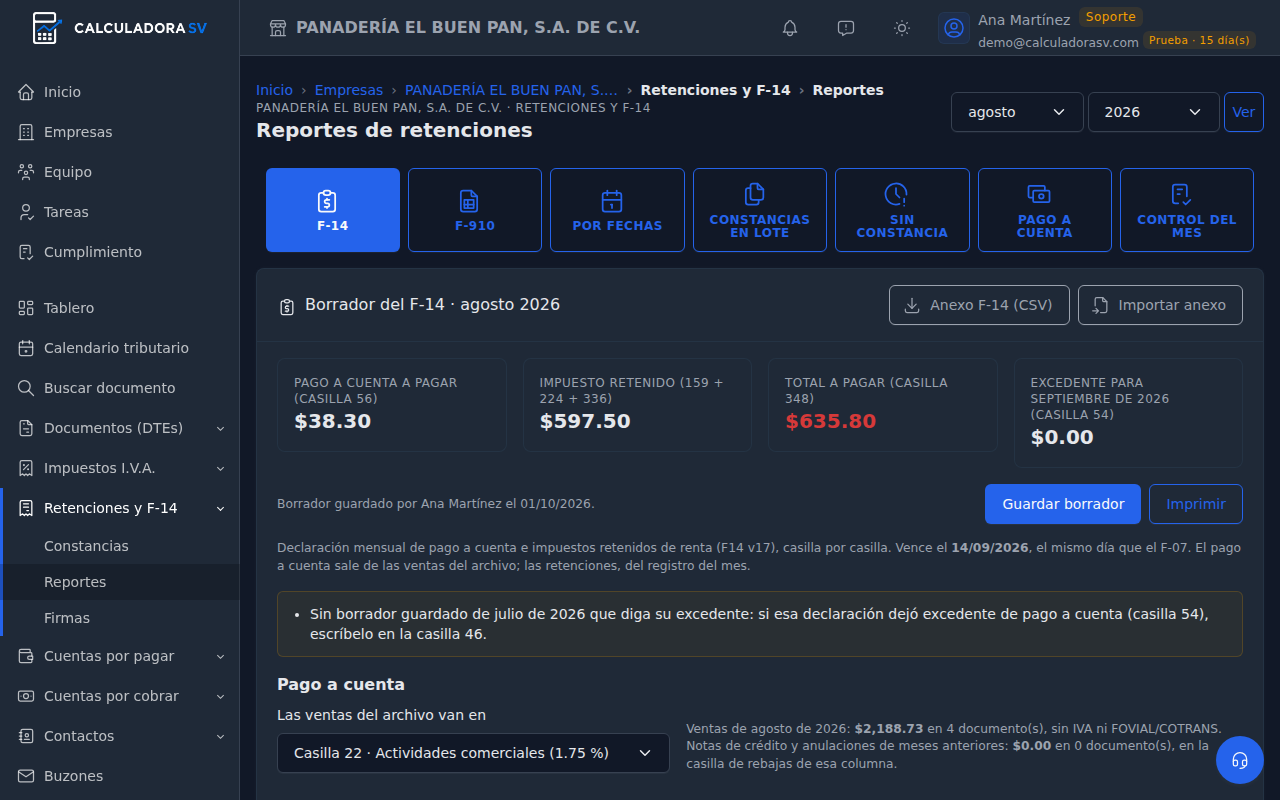Image resolution: width=1280 pixels, height=800 pixels.
Task: Open Buzones in the sidebar
Action: pyautogui.click(x=120, y=776)
